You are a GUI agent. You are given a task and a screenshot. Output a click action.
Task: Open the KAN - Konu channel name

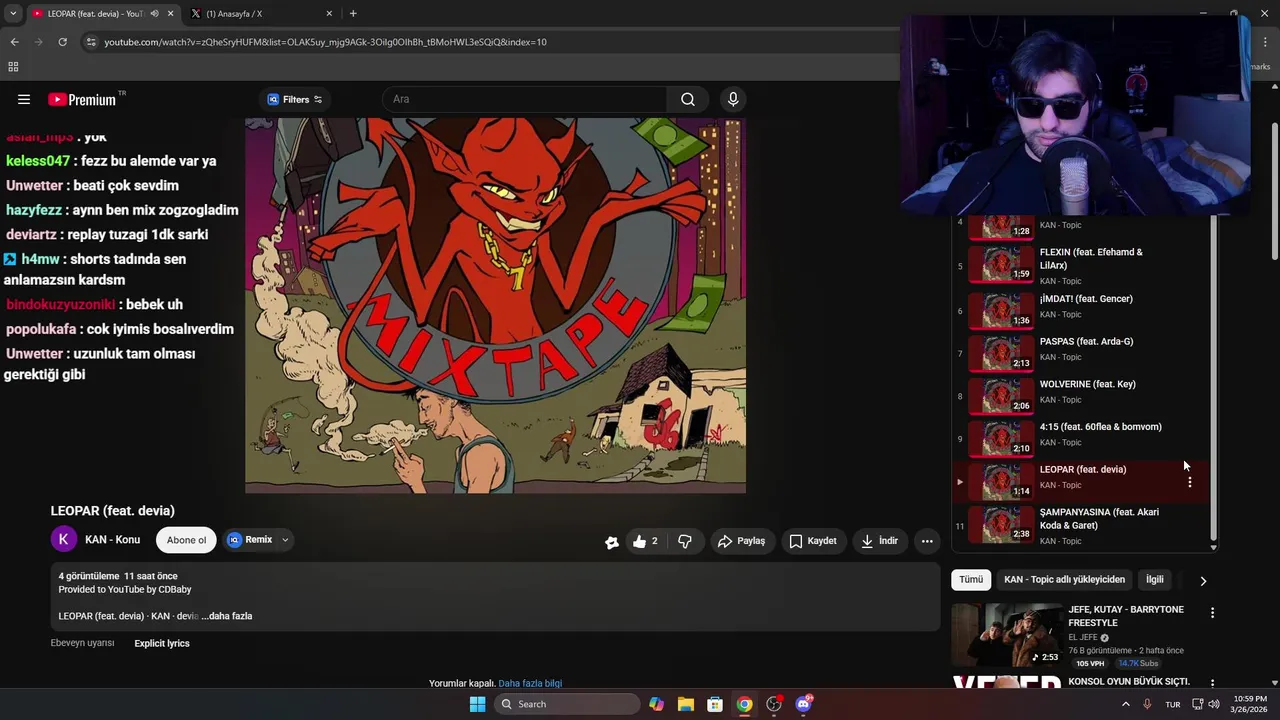point(112,540)
